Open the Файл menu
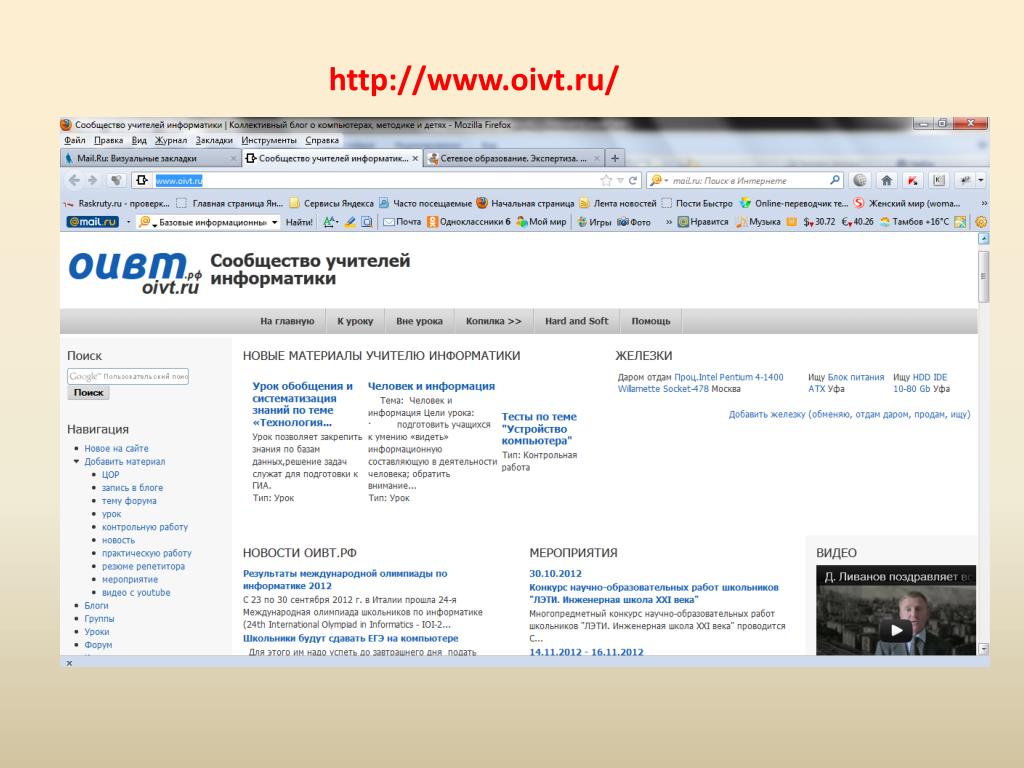 [x=74, y=140]
